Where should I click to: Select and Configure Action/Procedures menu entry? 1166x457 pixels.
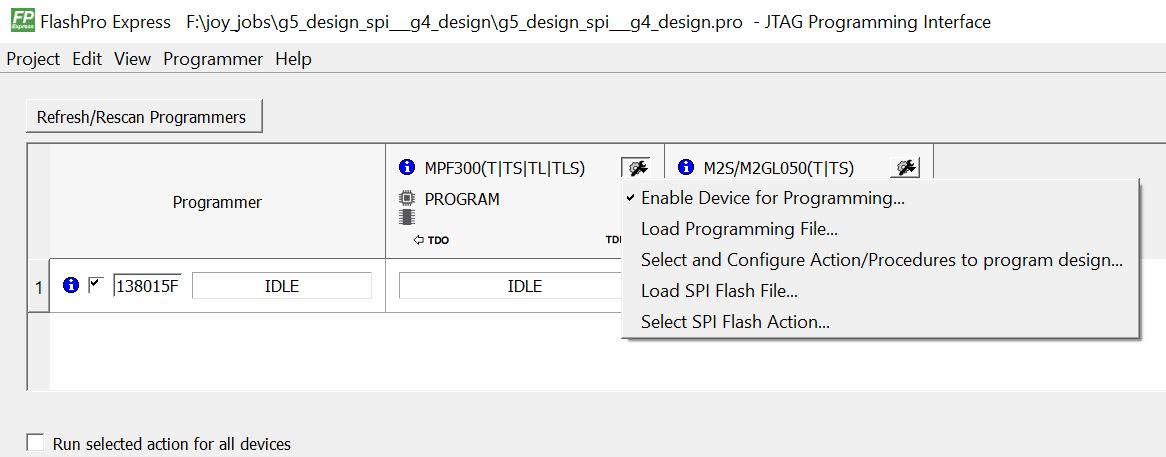pos(881,260)
